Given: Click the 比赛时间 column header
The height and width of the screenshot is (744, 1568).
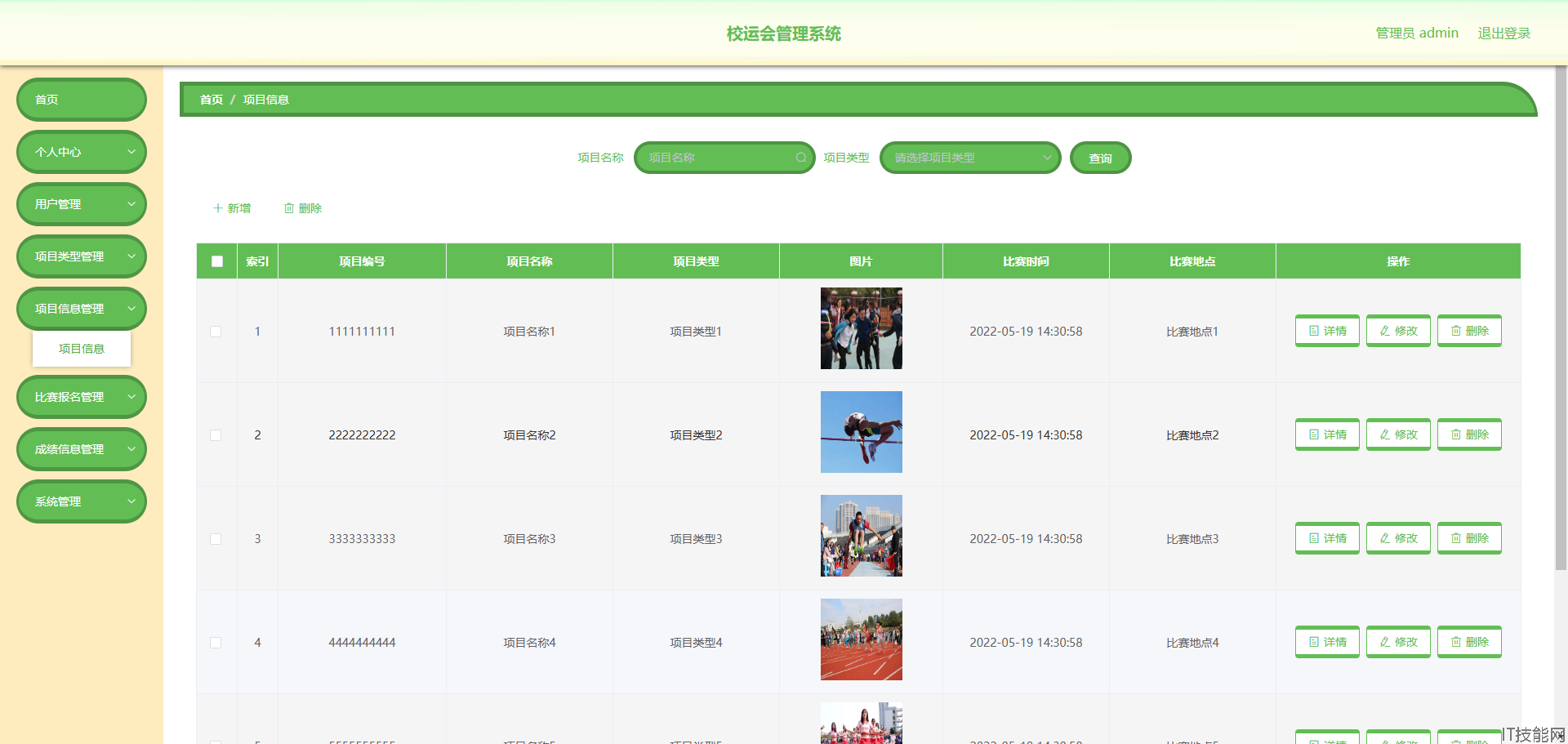Looking at the screenshot, I should point(1026,261).
